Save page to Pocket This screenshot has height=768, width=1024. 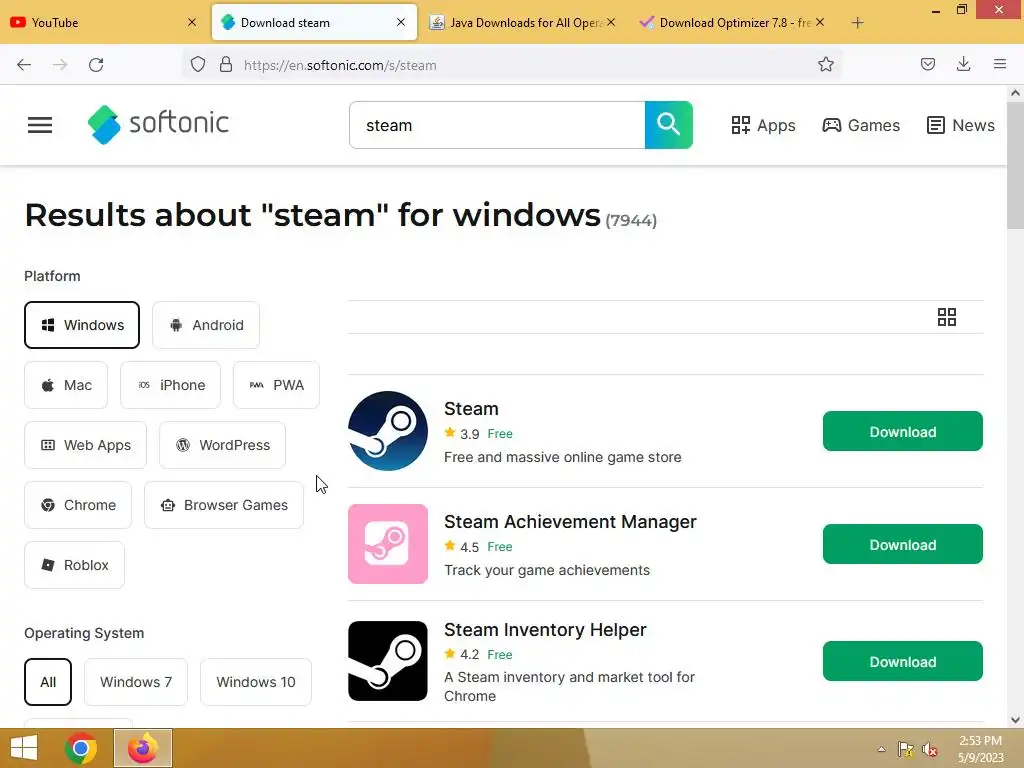927,65
